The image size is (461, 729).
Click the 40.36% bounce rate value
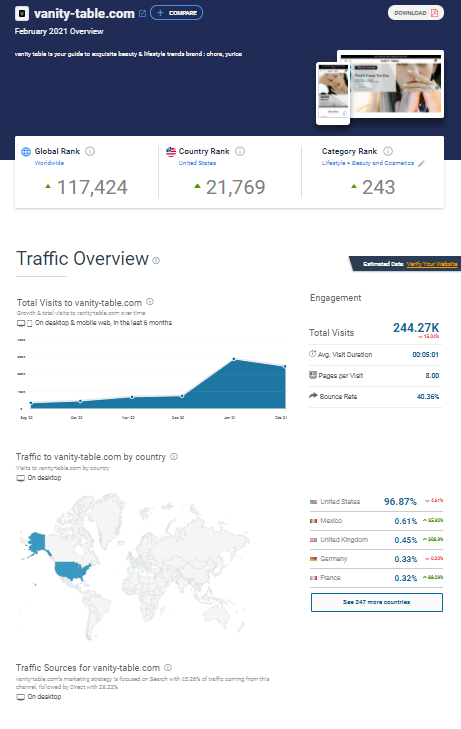pyautogui.click(x=428, y=397)
